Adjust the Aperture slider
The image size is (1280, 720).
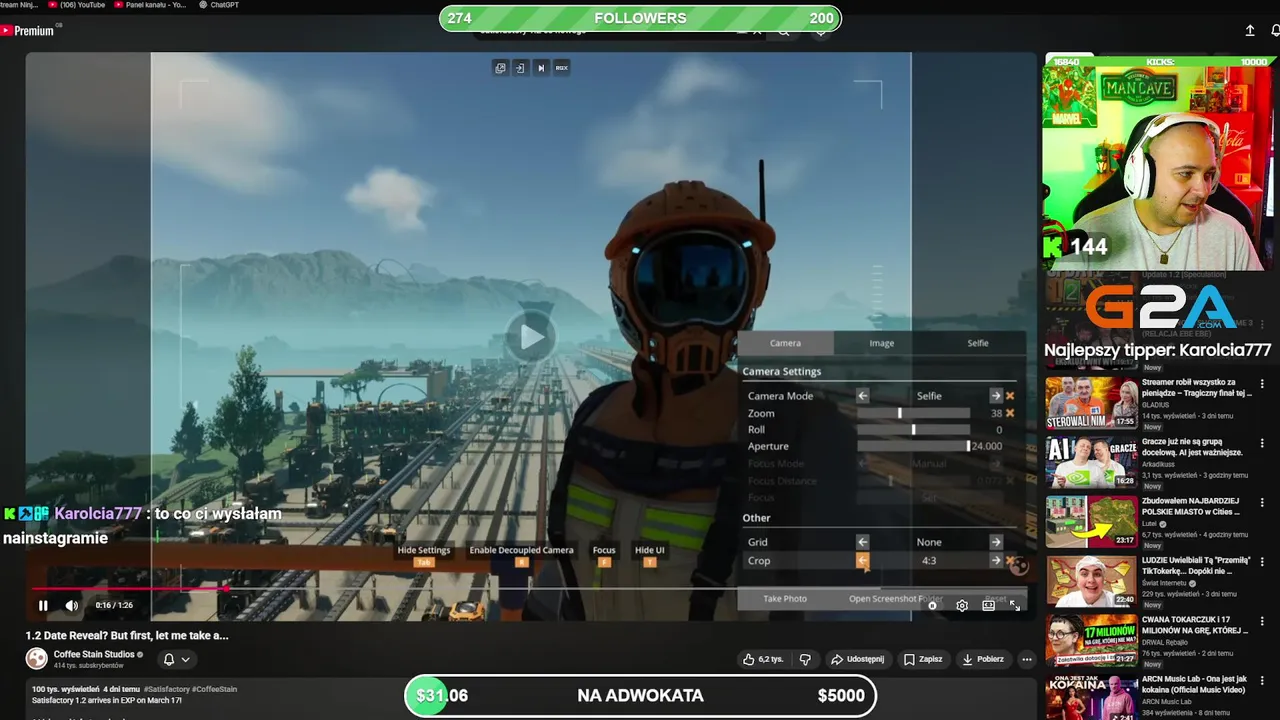point(913,446)
